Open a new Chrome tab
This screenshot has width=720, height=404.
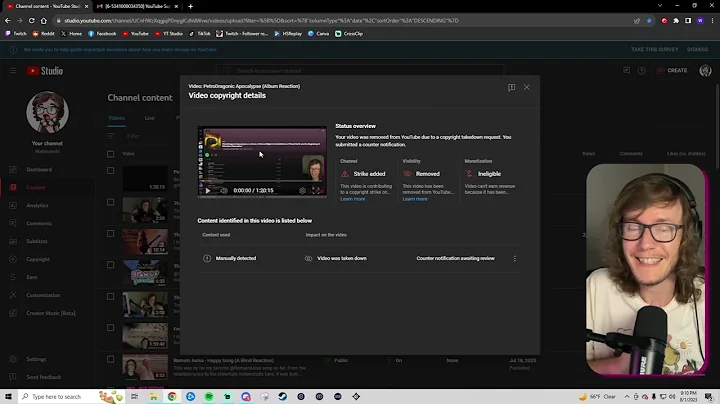point(190,6)
